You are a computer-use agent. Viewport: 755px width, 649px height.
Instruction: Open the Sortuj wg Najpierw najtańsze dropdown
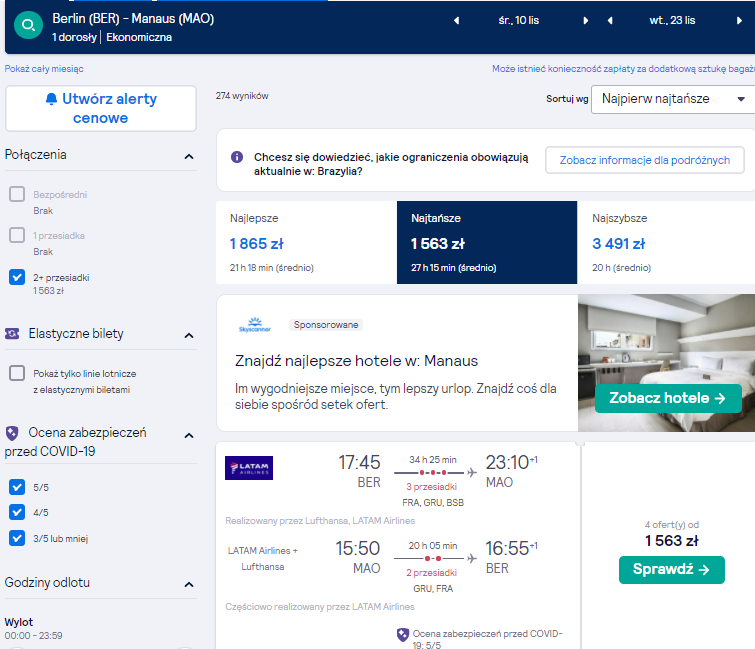[x=673, y=99]
